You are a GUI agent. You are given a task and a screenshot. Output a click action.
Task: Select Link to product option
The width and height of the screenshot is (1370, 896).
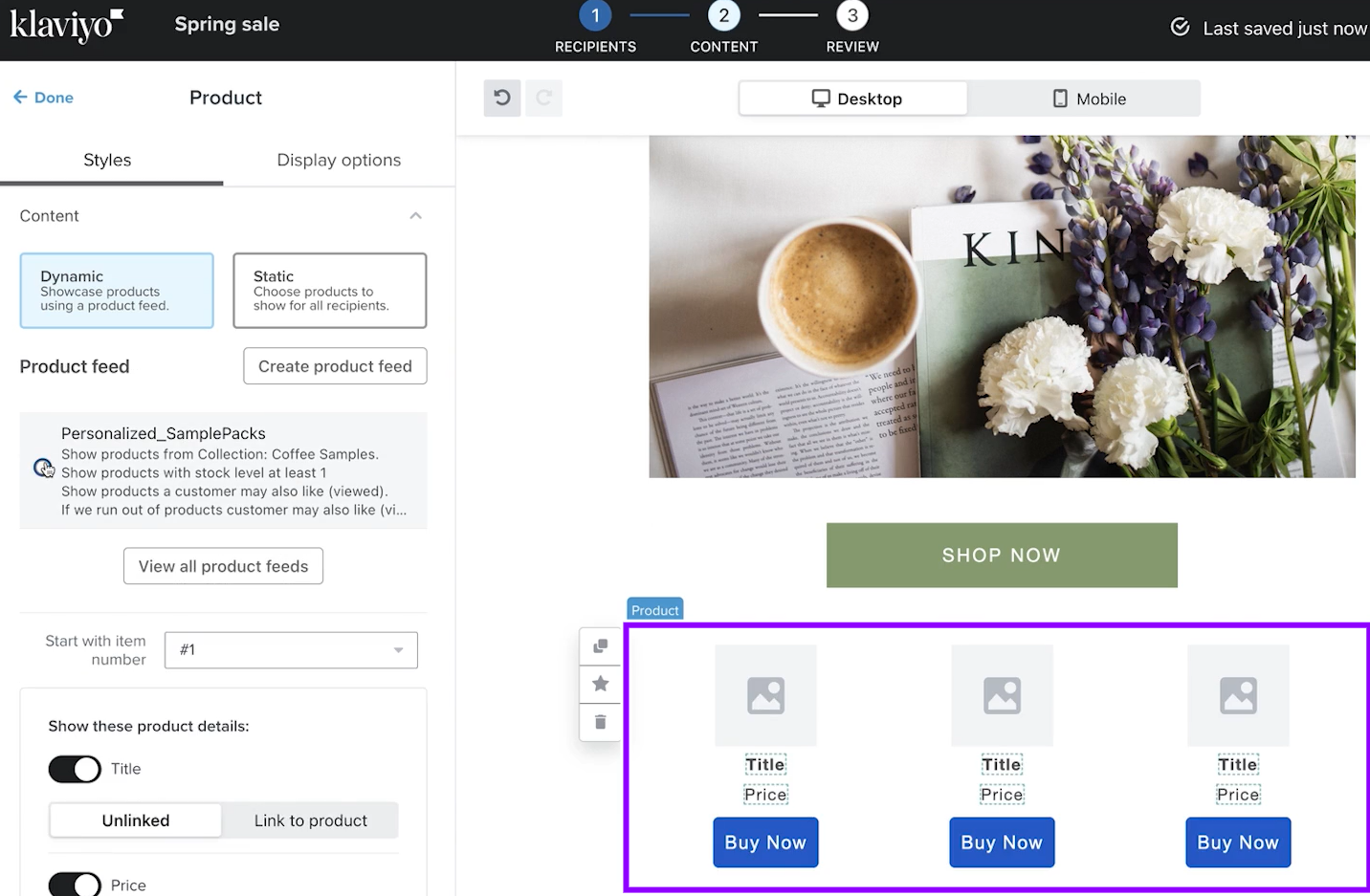pos(310,820)
